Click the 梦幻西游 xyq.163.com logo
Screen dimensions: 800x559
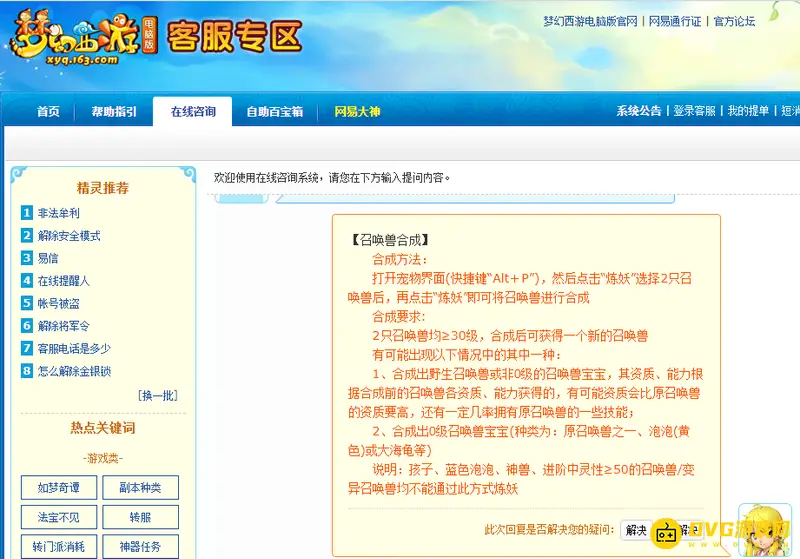click(x=82, y=40)
